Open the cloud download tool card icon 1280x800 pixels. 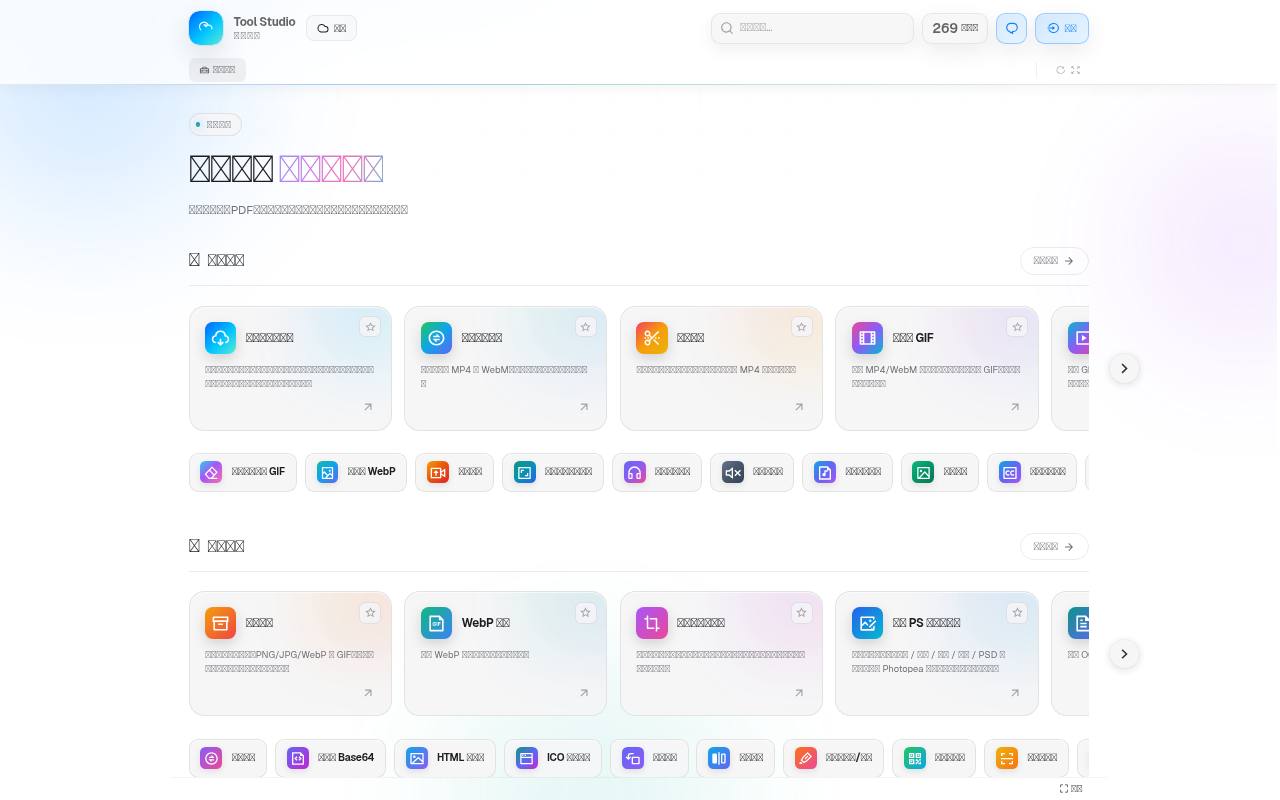click(221, 338)
